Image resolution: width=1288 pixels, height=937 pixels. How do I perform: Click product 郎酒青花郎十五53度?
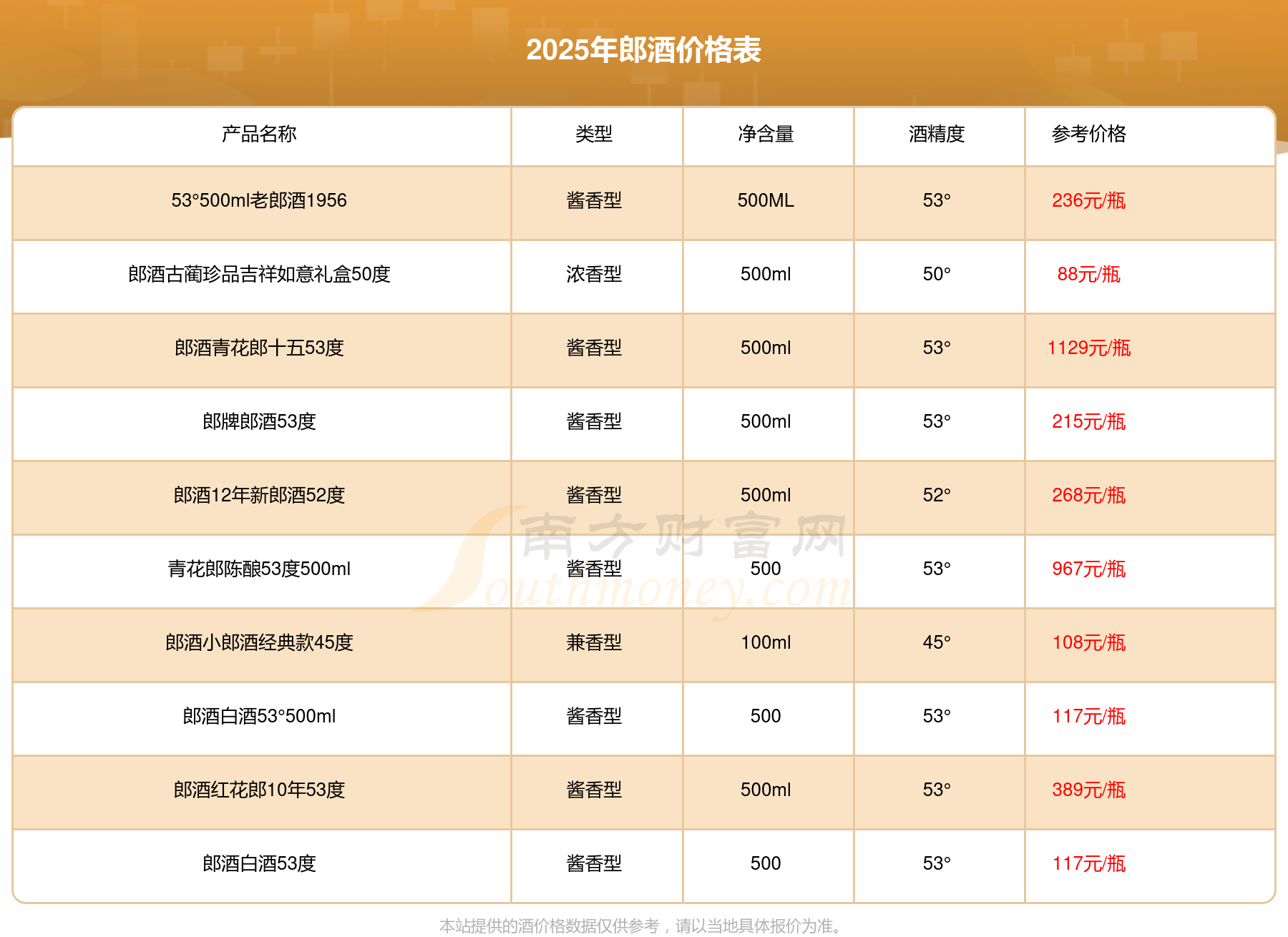click(259, 348)
